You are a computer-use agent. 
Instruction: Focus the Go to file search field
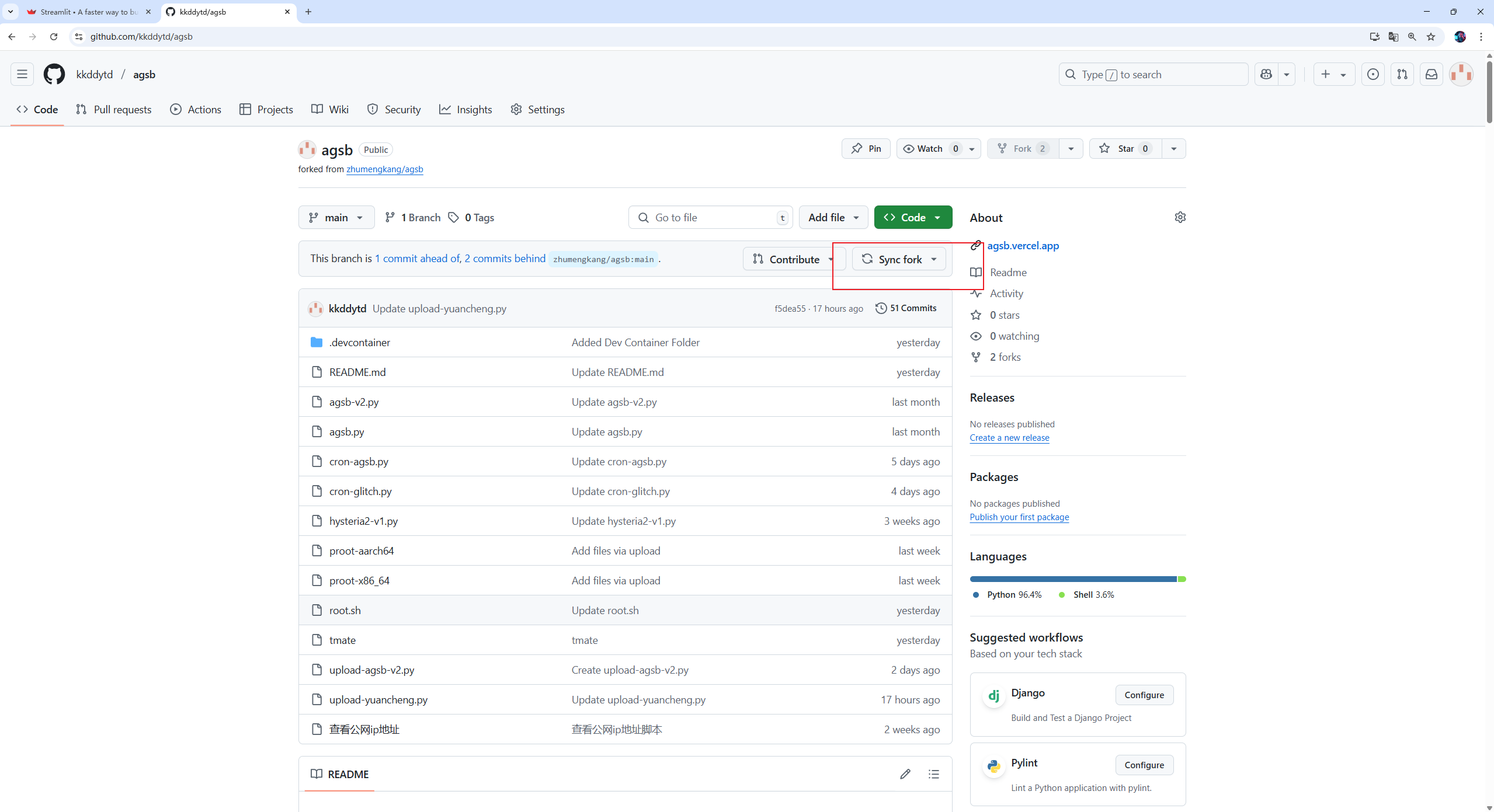point(710,217)
